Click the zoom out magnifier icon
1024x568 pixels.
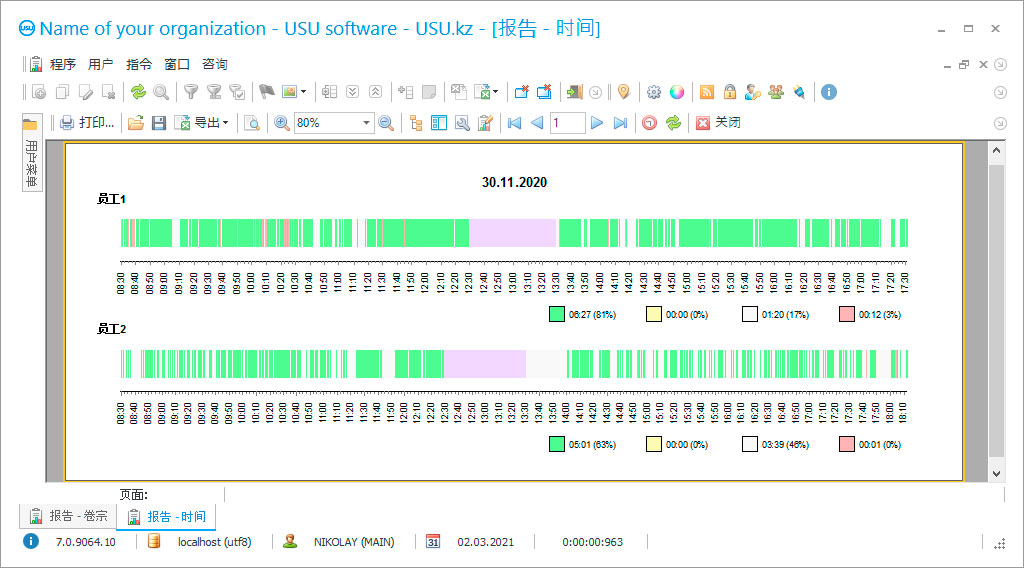[385, 123]
